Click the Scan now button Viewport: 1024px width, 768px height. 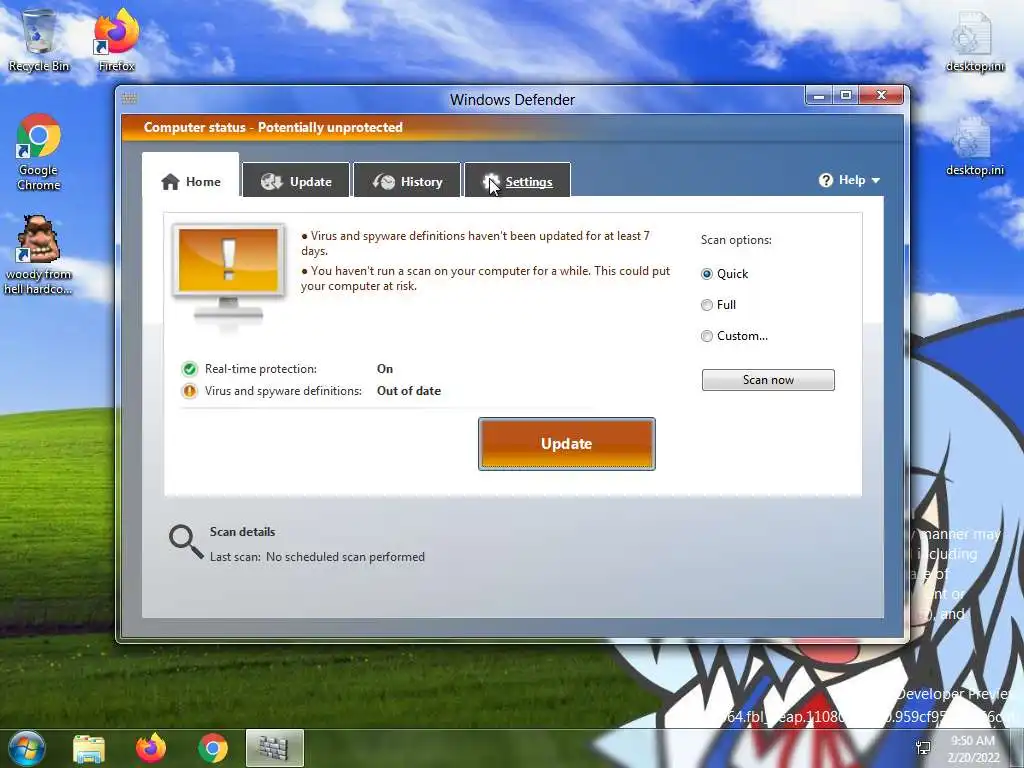point(768,380)
